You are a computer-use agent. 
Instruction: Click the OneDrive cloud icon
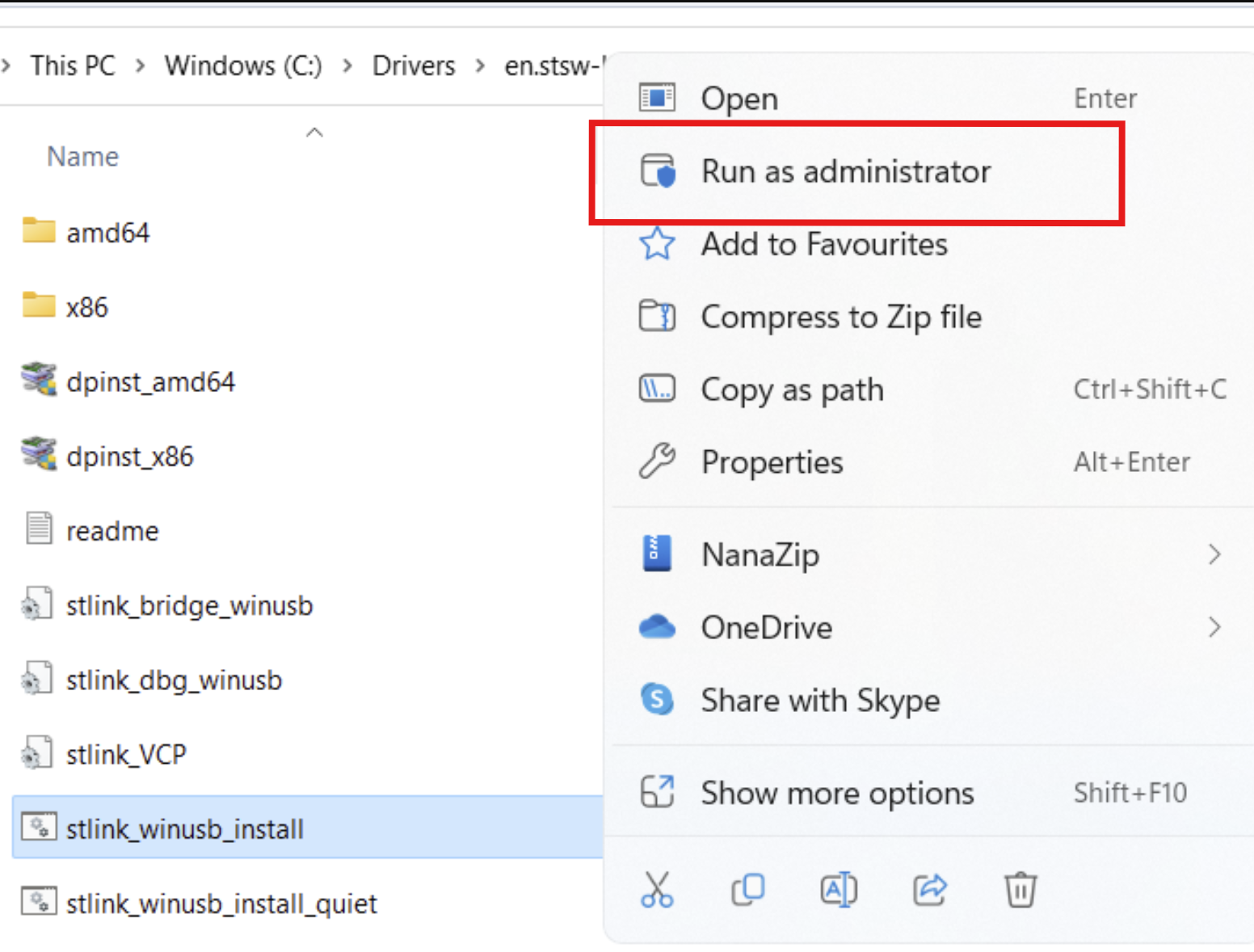(x=657, y=627)
